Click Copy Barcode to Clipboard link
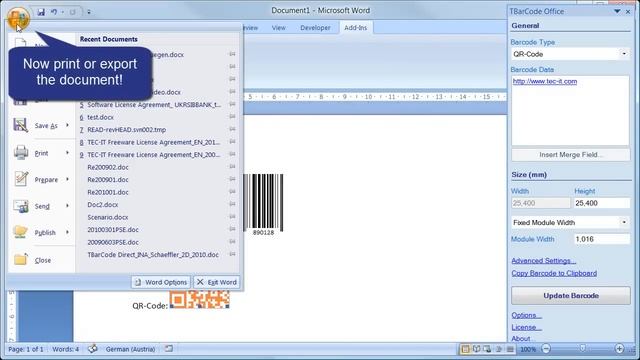640x360 pixels. pyautogui.click(x=554, y=273)
